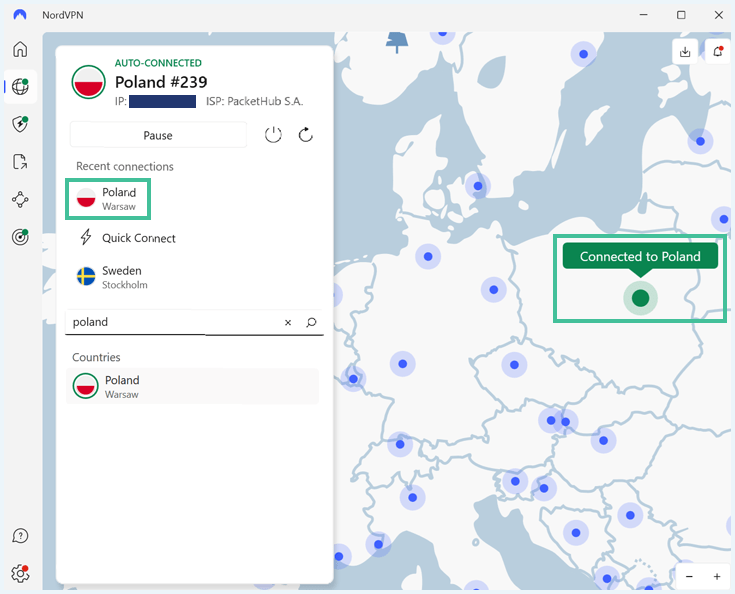Open the help chat icon
735x594 pixels.
[x=20, y=535]
